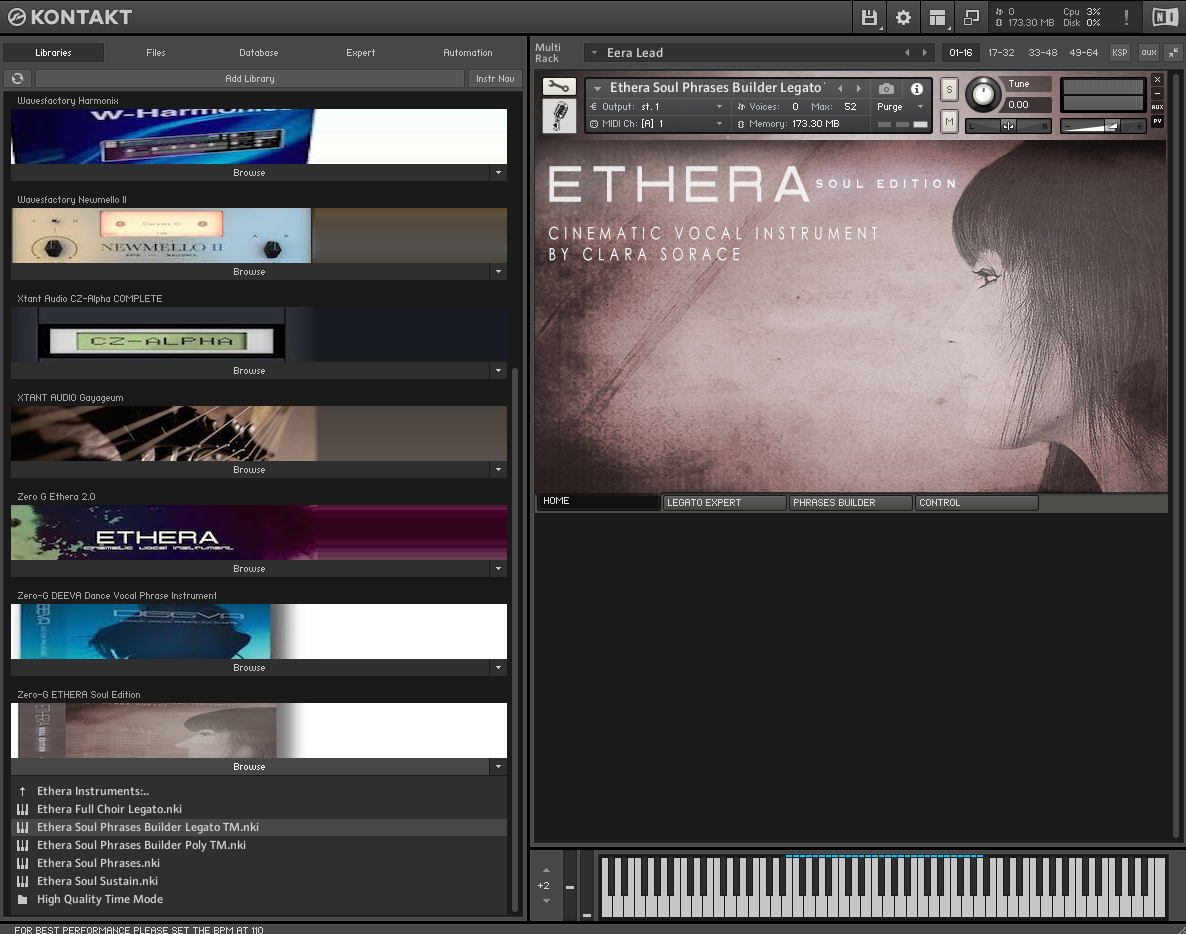Click the Tune knob
Viewport: 1186px width, 934px height.
click(983, 94)
